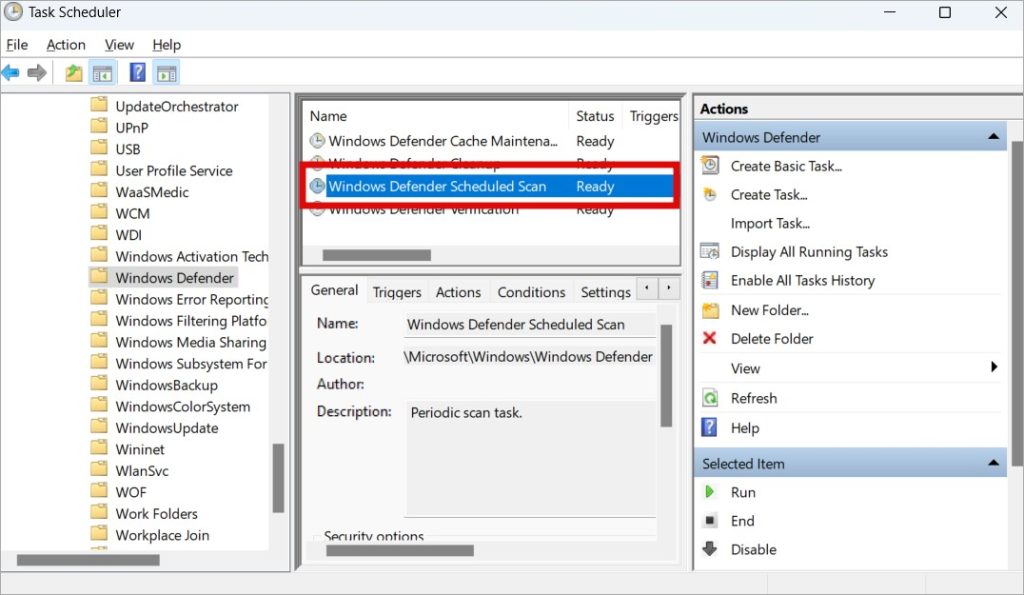
Task: Click the folder tree vertical scrollbar thumb
Action: coord(278,478)
